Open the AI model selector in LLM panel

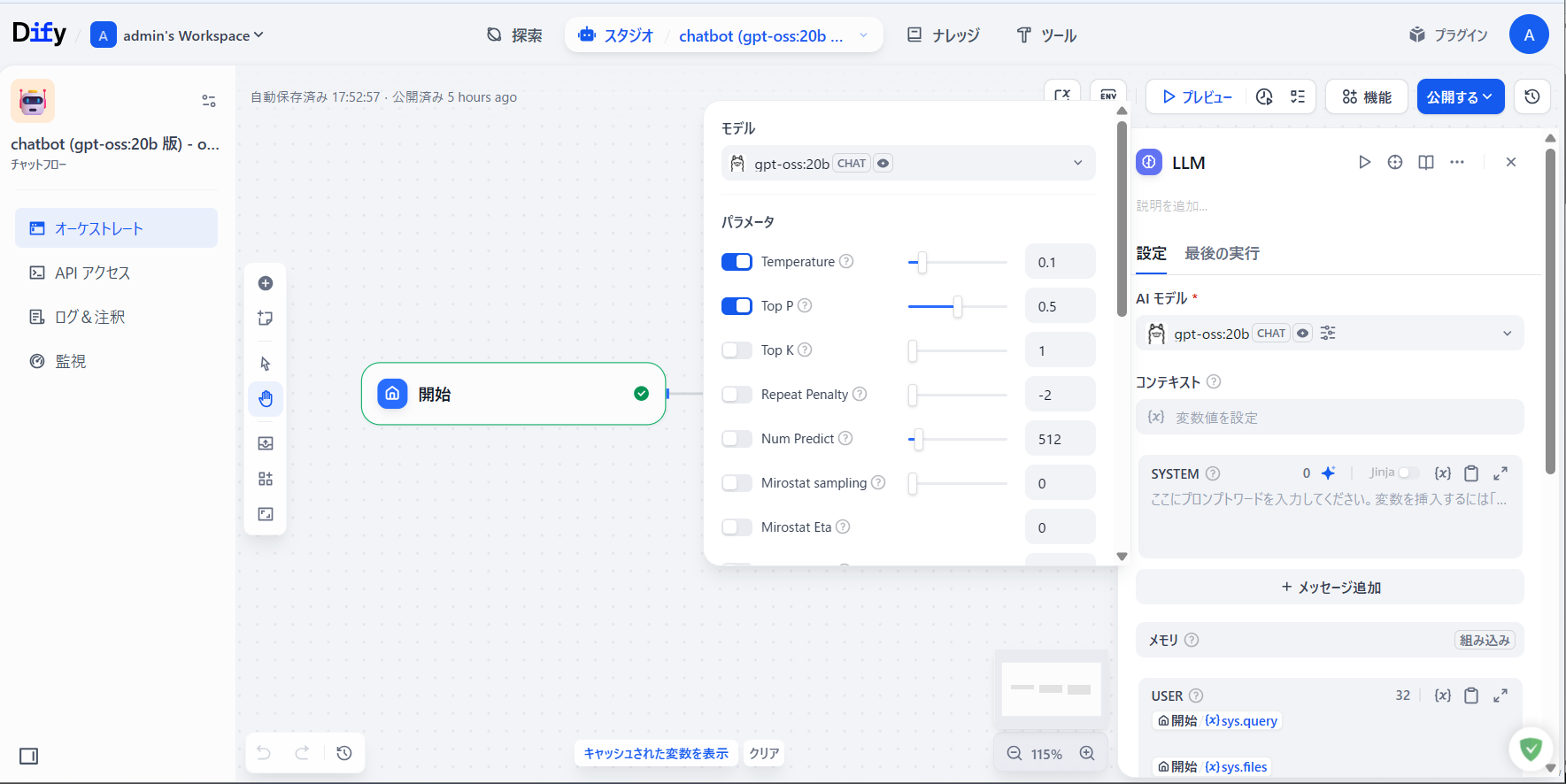pos(1330,334)
